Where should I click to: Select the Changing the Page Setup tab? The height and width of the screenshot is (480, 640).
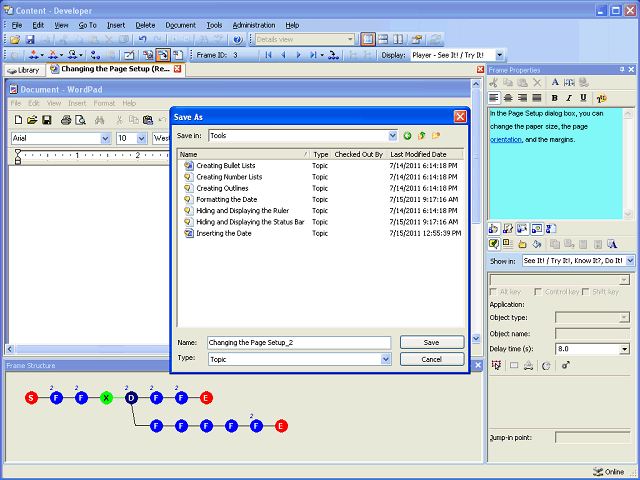pos(115,69)
